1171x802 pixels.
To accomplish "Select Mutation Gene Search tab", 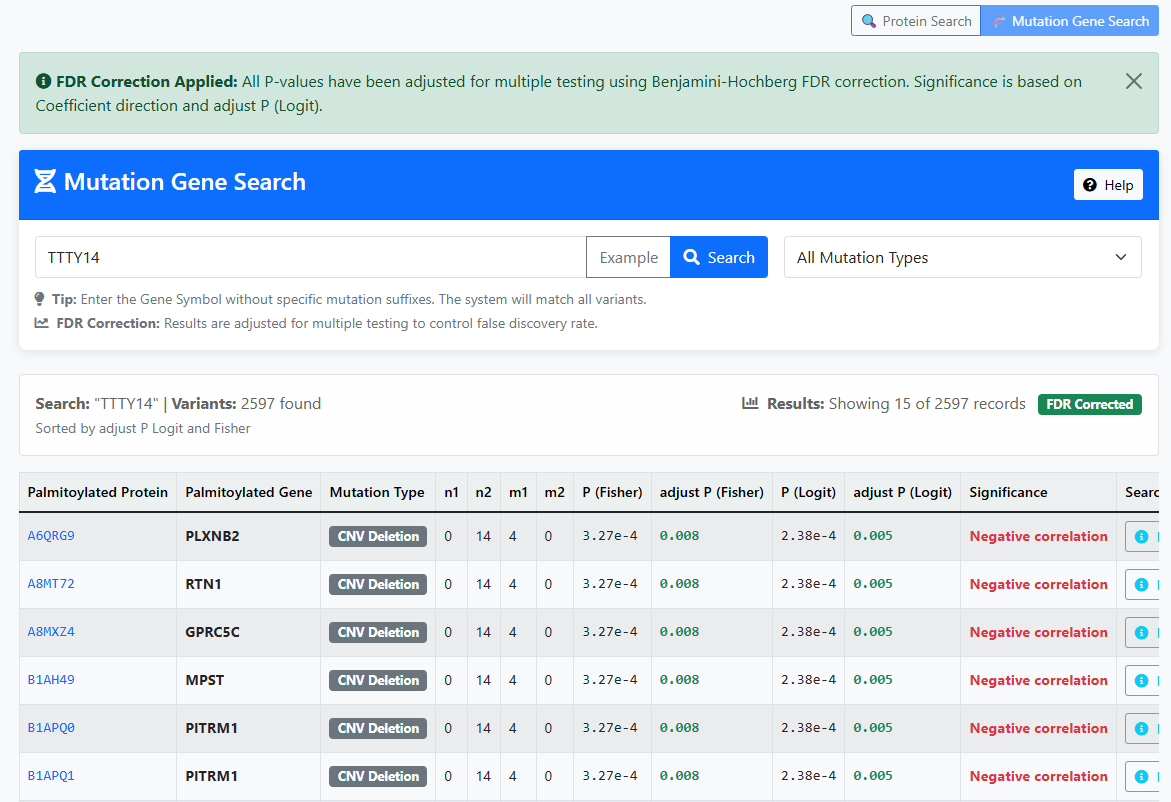I will coord(1069,21).
